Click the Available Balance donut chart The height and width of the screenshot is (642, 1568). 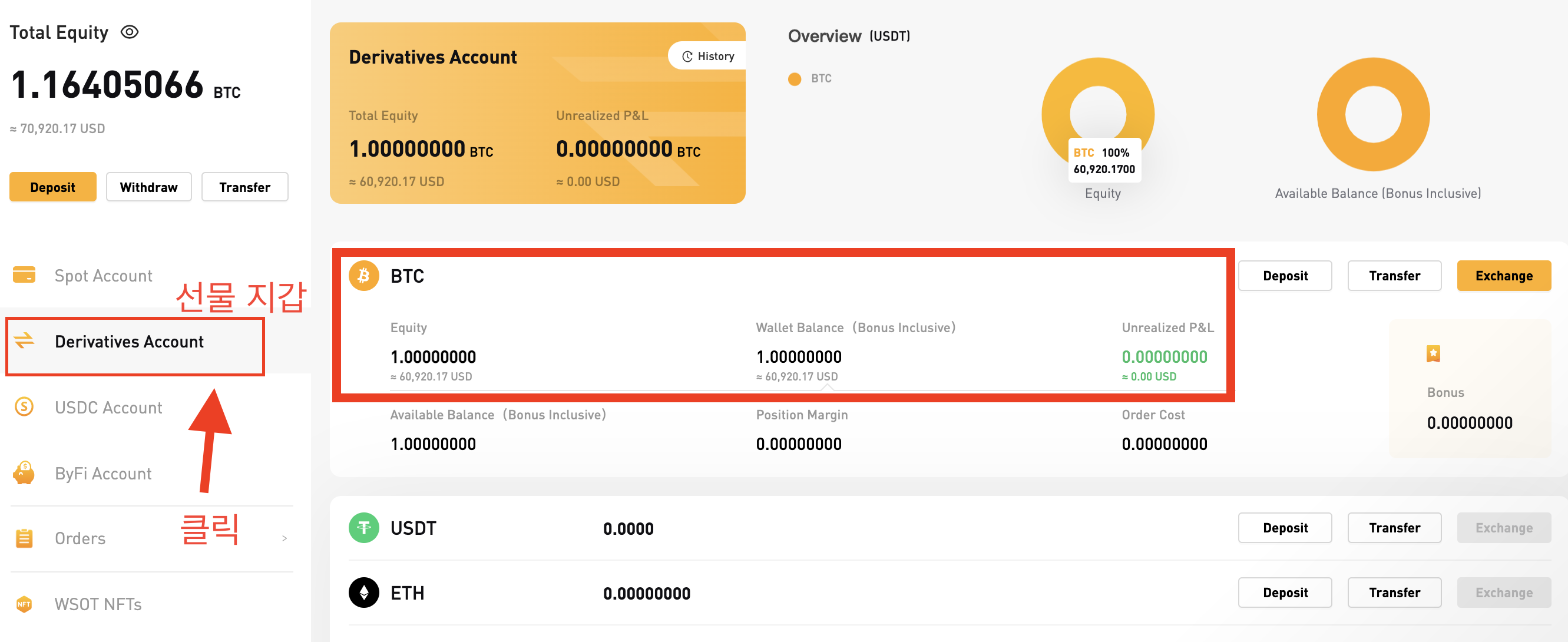(1373, 114)
